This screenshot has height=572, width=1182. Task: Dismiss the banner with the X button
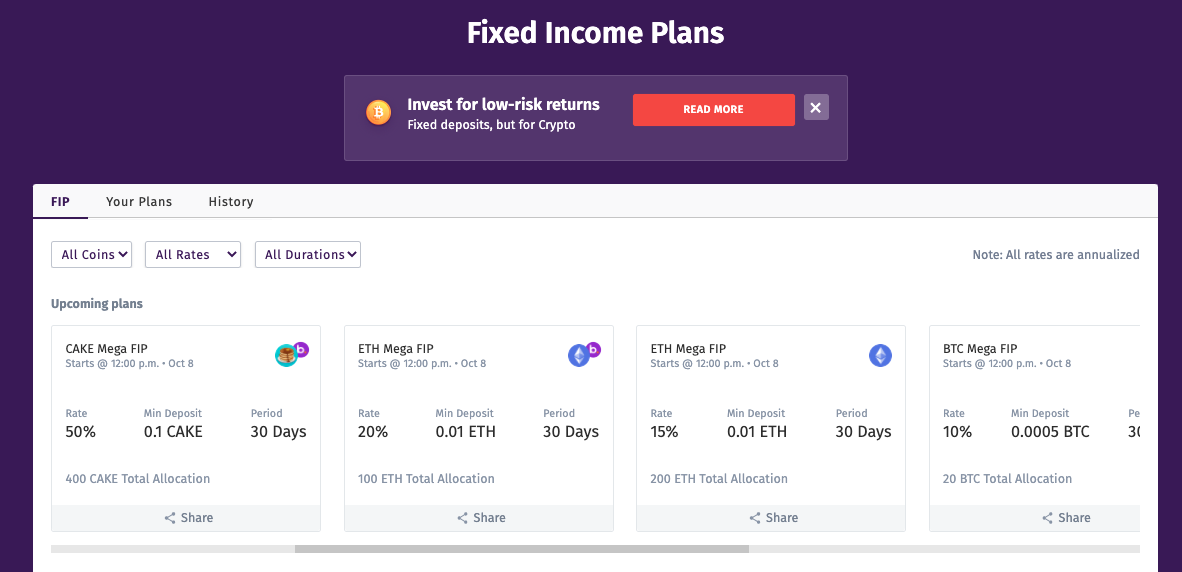pos(816,108)
